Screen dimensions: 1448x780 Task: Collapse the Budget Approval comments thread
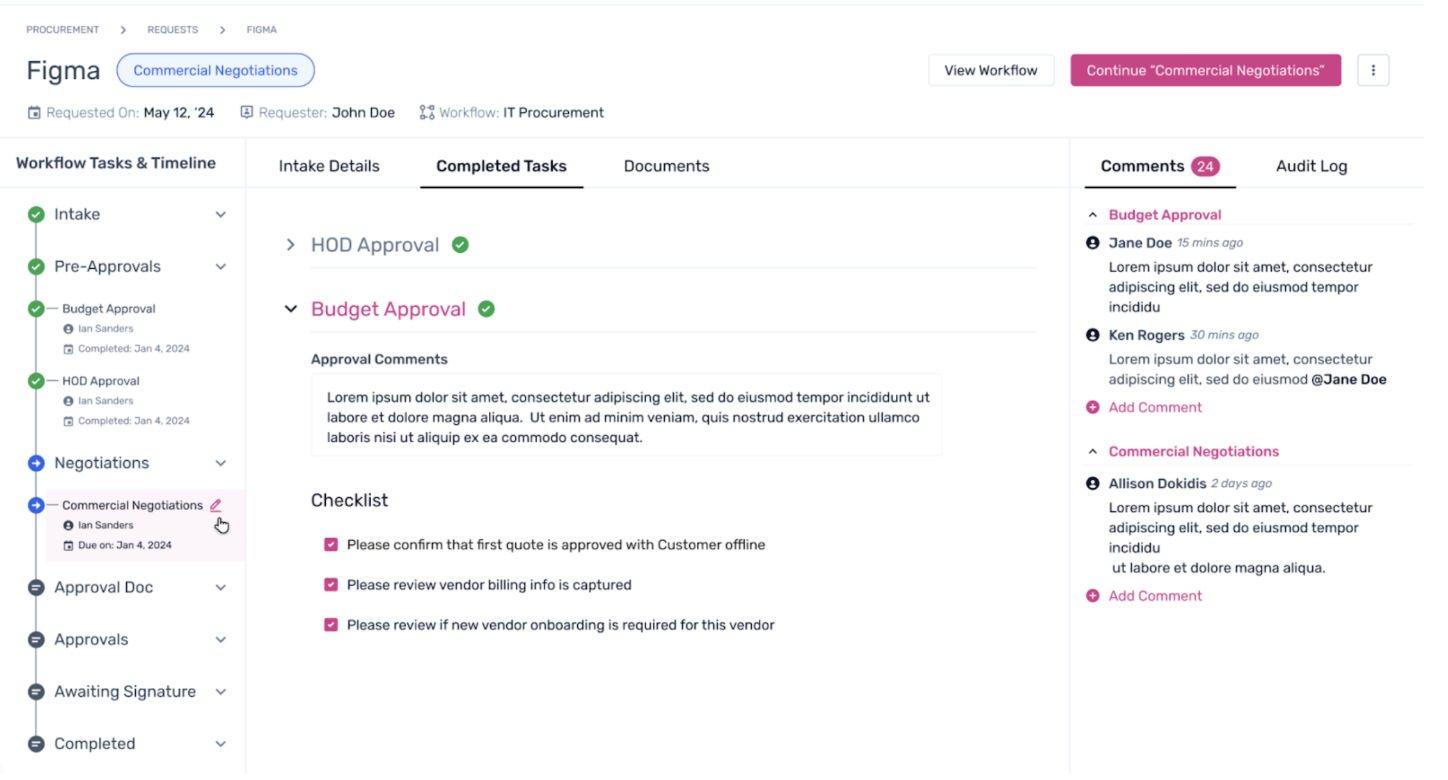[x=1093, y=215]
